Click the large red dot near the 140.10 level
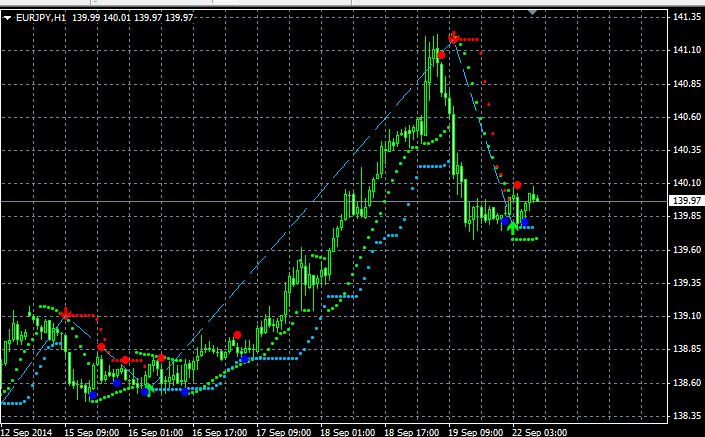Viewport: 705px width, 437px height. 517,185
